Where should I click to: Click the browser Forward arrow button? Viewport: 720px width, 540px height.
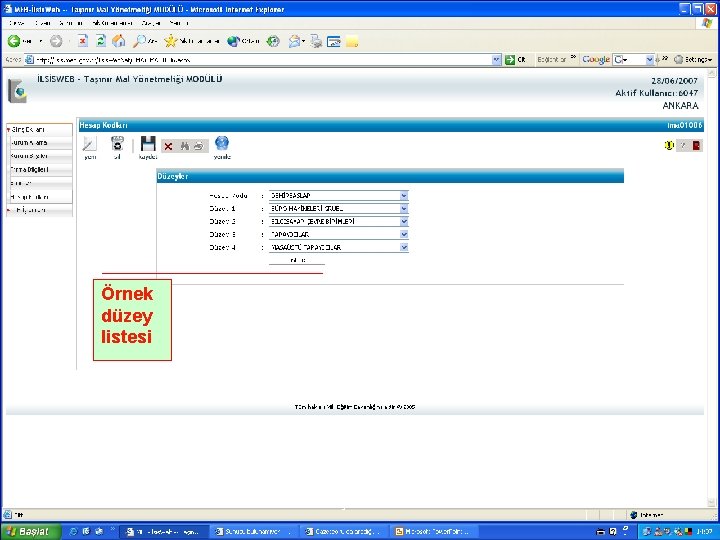click(56, 41)
